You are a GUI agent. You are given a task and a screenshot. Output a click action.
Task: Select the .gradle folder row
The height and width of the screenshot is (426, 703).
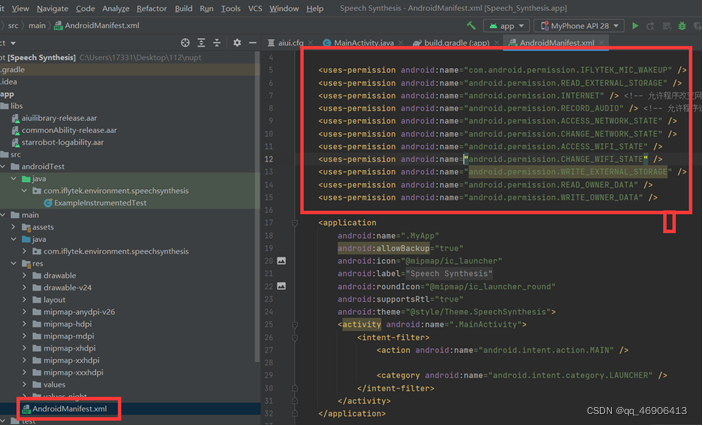(x=130, y=70)
